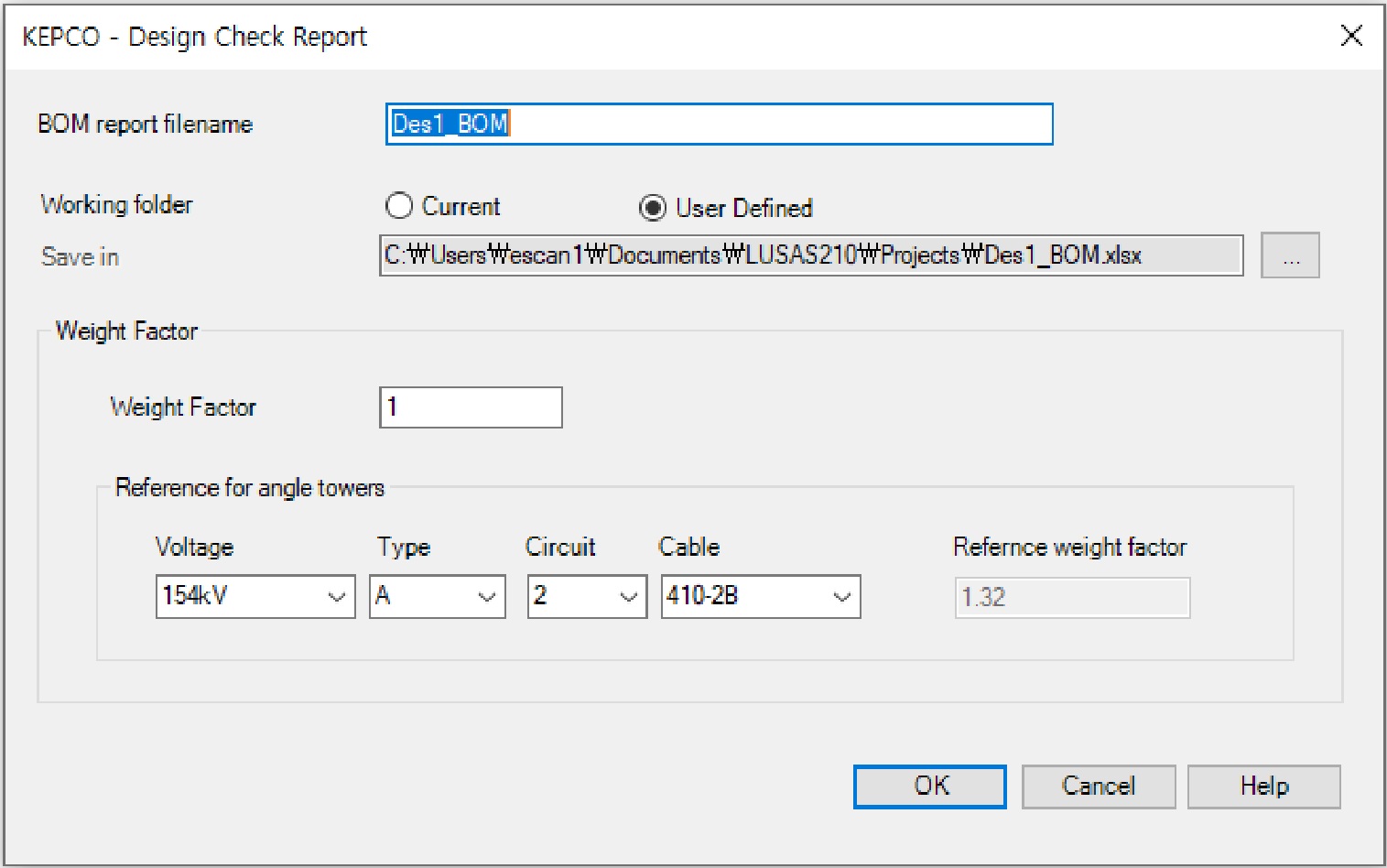1387x868 pixels.
Task: Click the "Working folder" label text
Action: point(116,204)
